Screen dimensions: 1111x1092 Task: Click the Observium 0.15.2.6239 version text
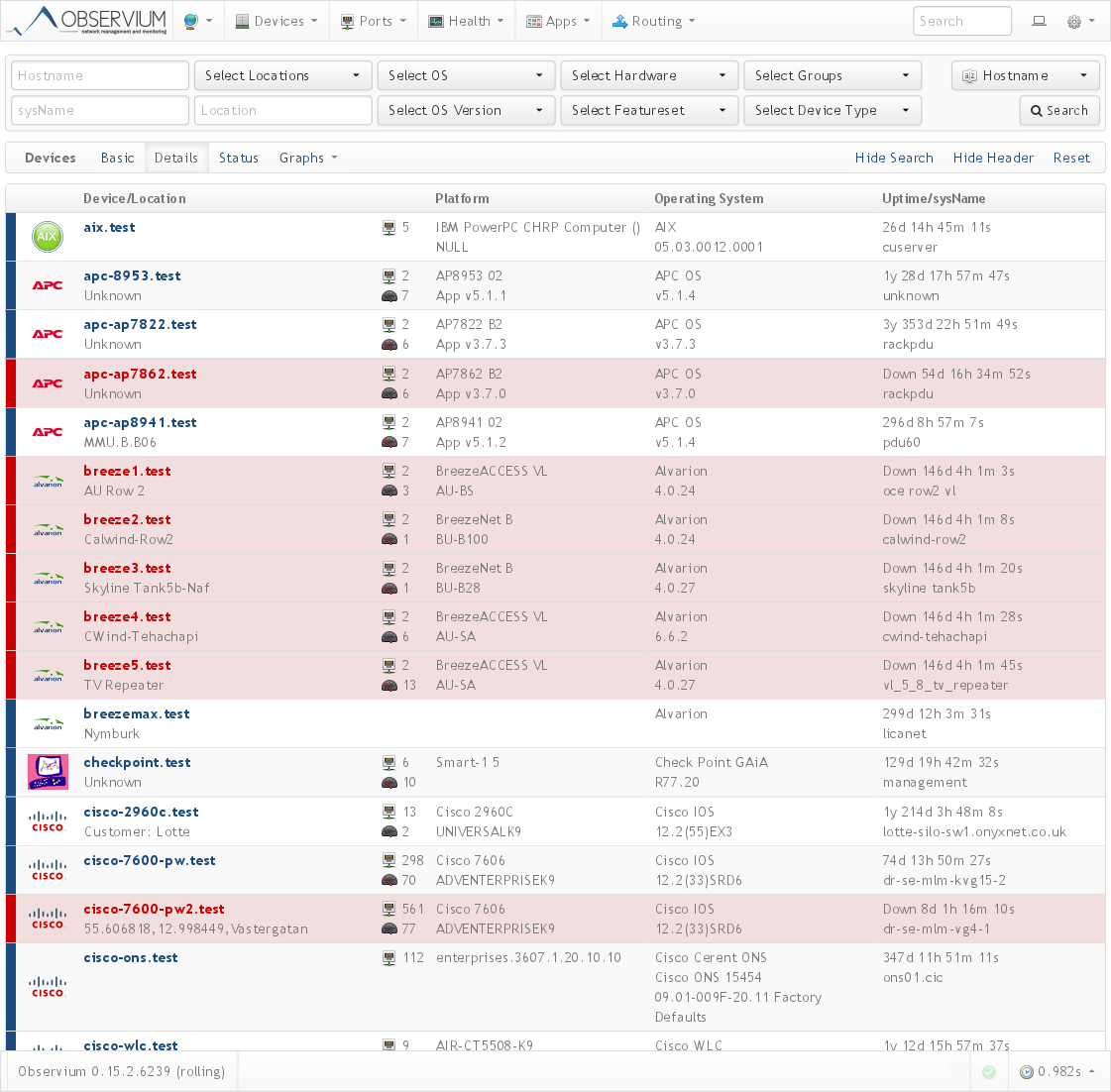(x=121, y=1071)
